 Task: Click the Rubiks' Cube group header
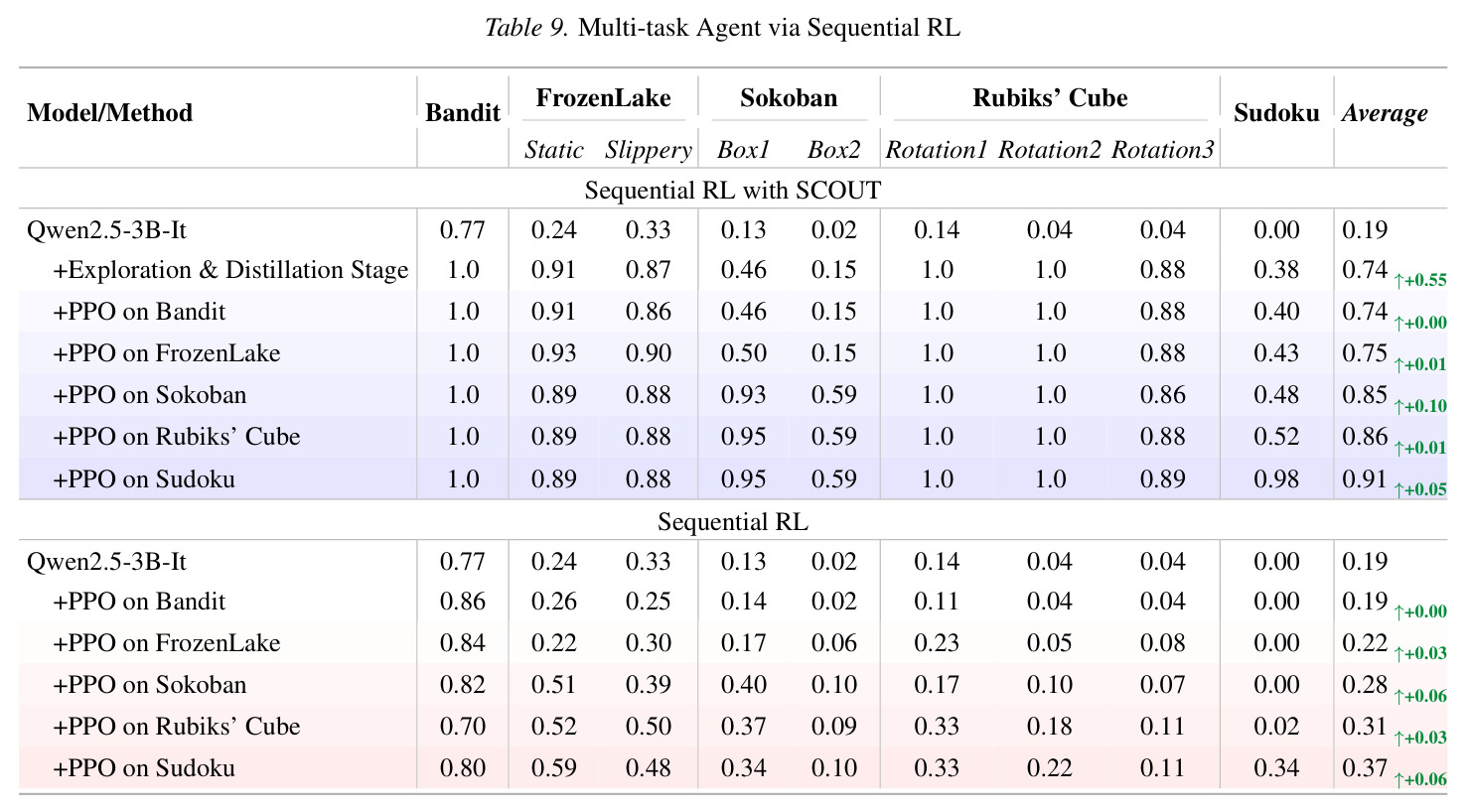coord(1050,98)
